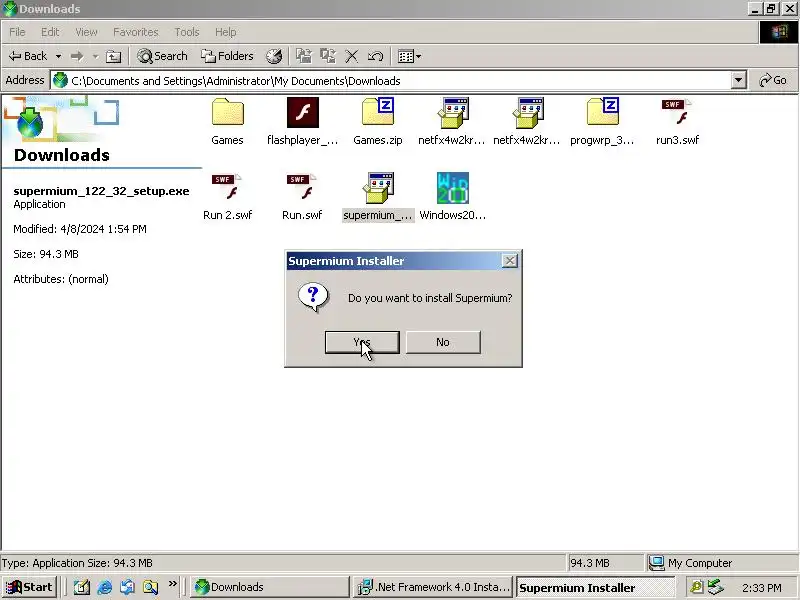Click the fourth quick launch icon
This screenshot has width=800, height=600.
(x=151, y=587)
